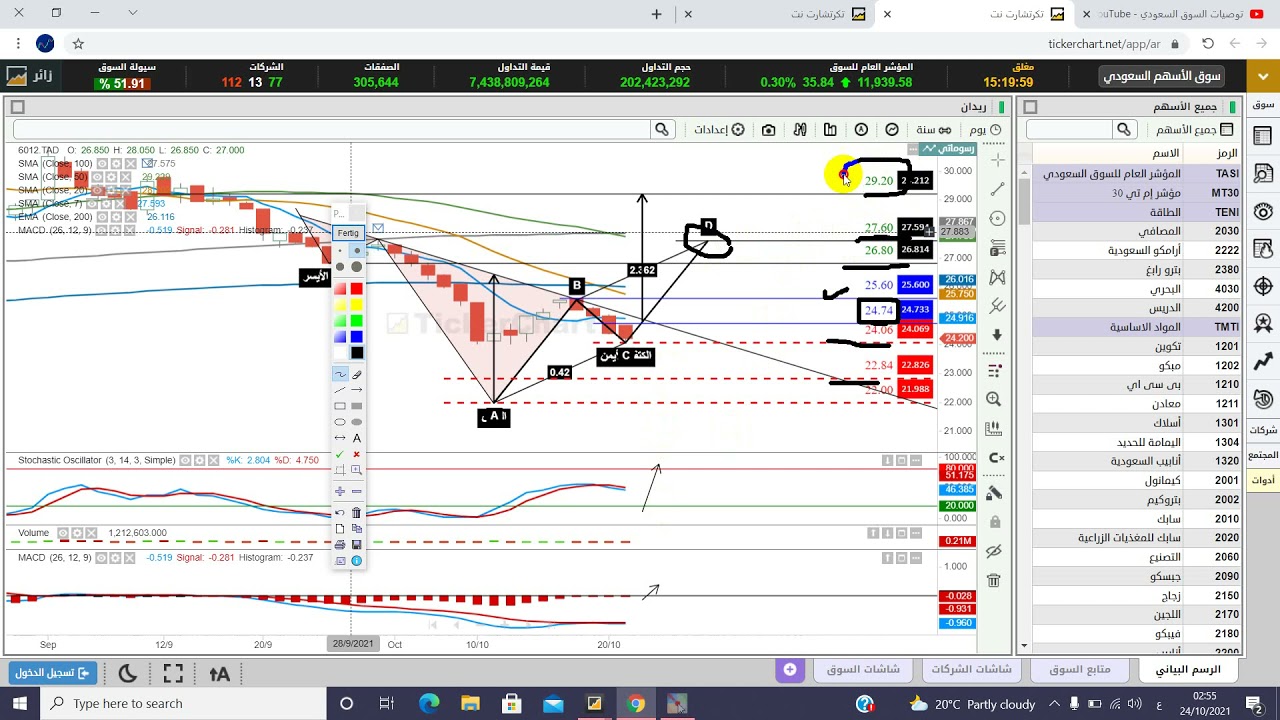Open the 'سوق' right sidebar tab
This screenshot has height=720, width=1280.
(x=1263, y=104)
